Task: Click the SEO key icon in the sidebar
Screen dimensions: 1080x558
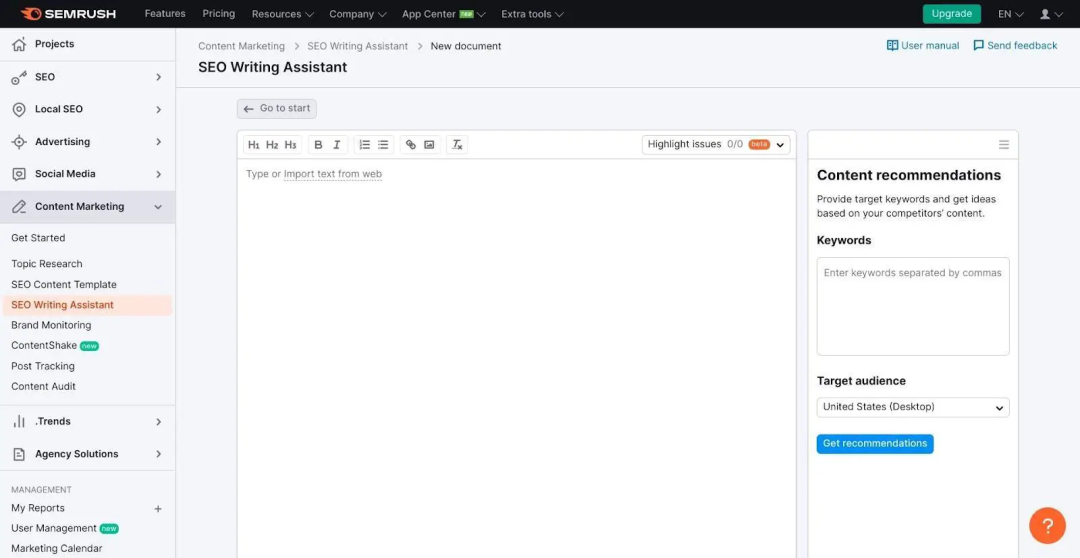Action: click(19, 77)
